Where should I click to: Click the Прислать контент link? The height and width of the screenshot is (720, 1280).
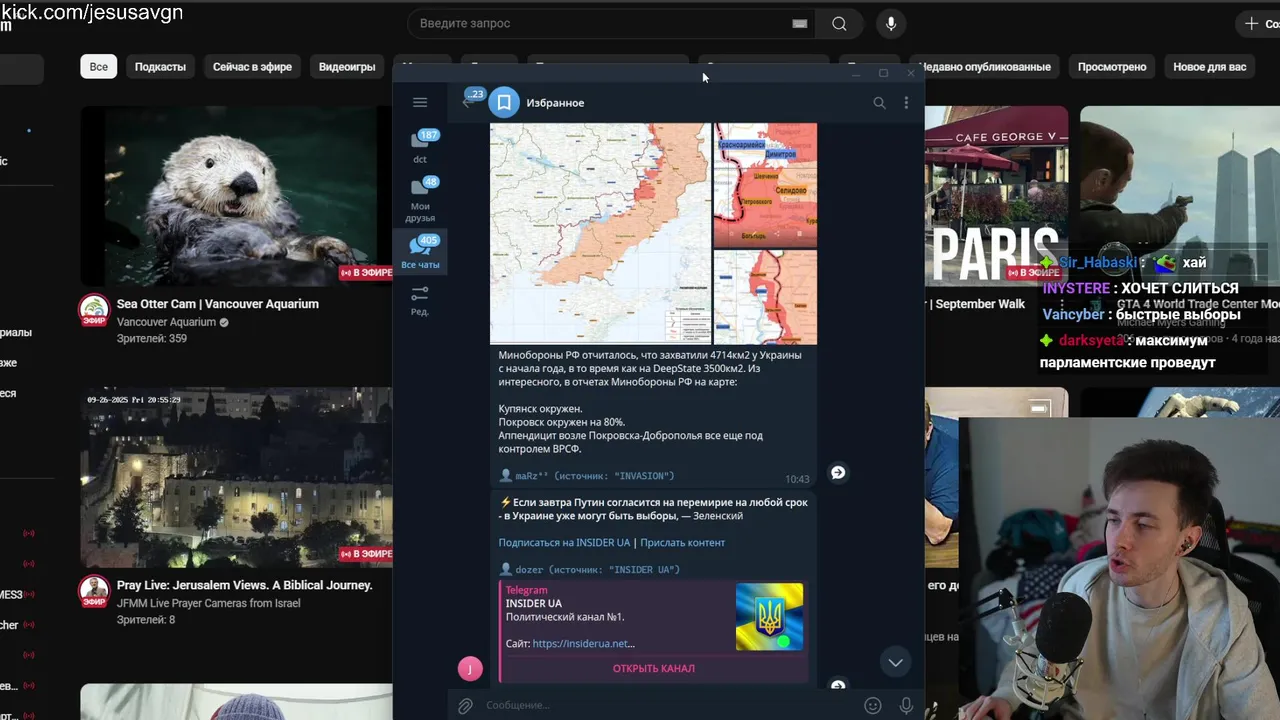pyautogui.click(x=682, y=542)
